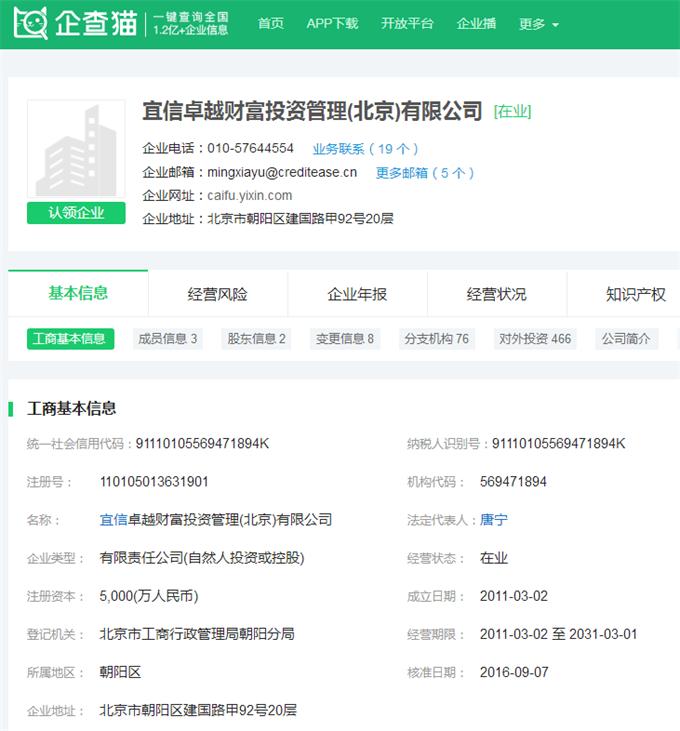Click the 经营期限 value 2011-03-02 至 2031-03-01

pos(558,634)
